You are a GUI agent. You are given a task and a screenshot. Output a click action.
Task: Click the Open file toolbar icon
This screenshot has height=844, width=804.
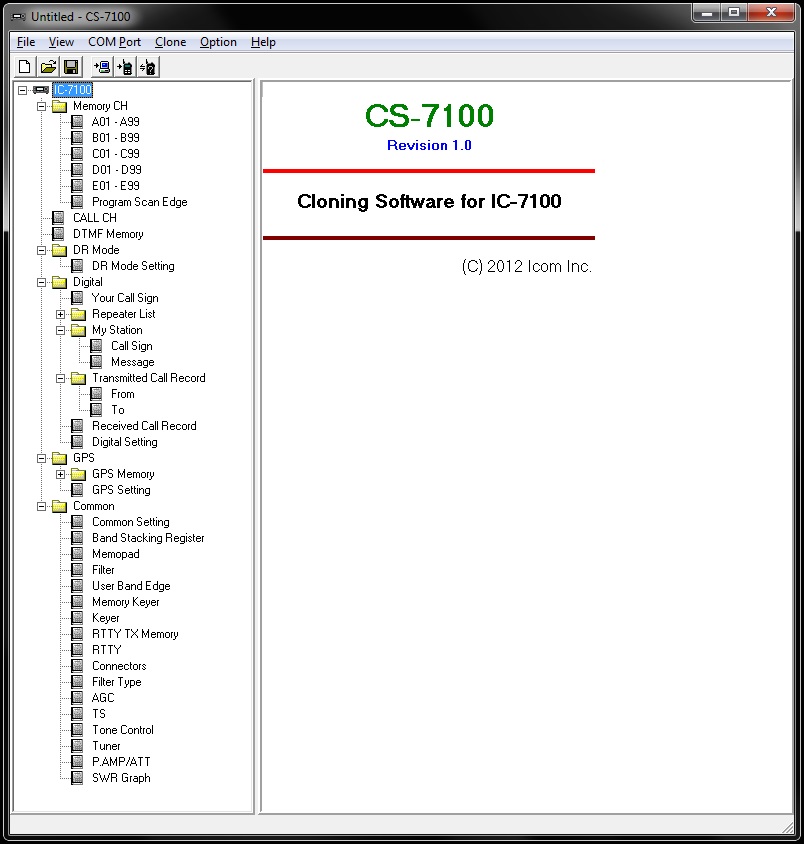pyautogui.click(x=48, y=67)
